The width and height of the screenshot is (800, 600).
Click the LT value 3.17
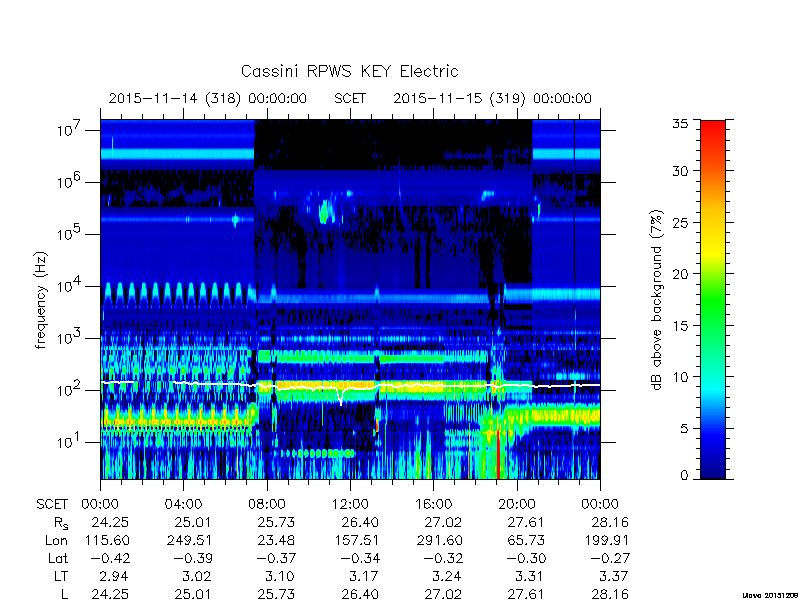[364, 576]
